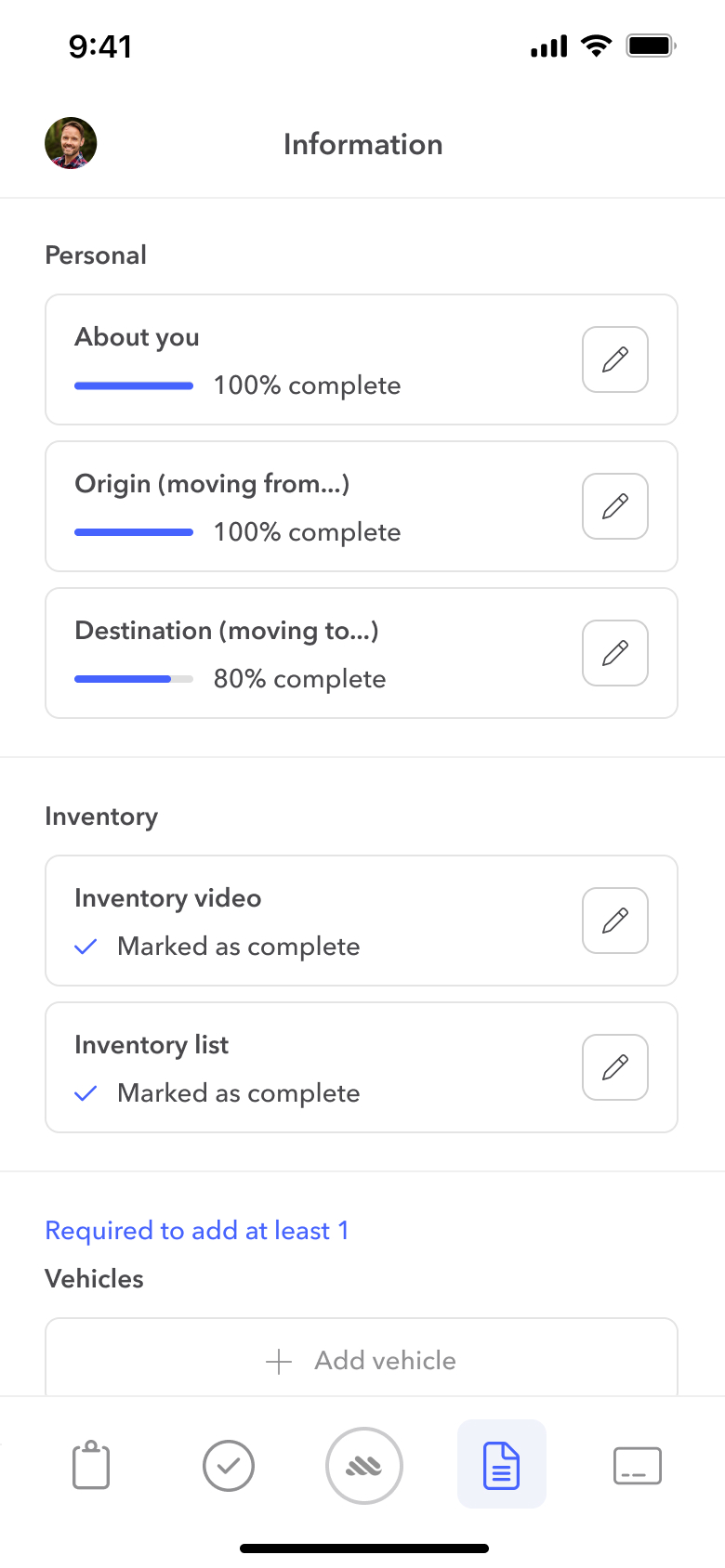Edit Destination moving to details
Image resolution: width=725 pixels, height=1568 pixels.
[614, 653]
